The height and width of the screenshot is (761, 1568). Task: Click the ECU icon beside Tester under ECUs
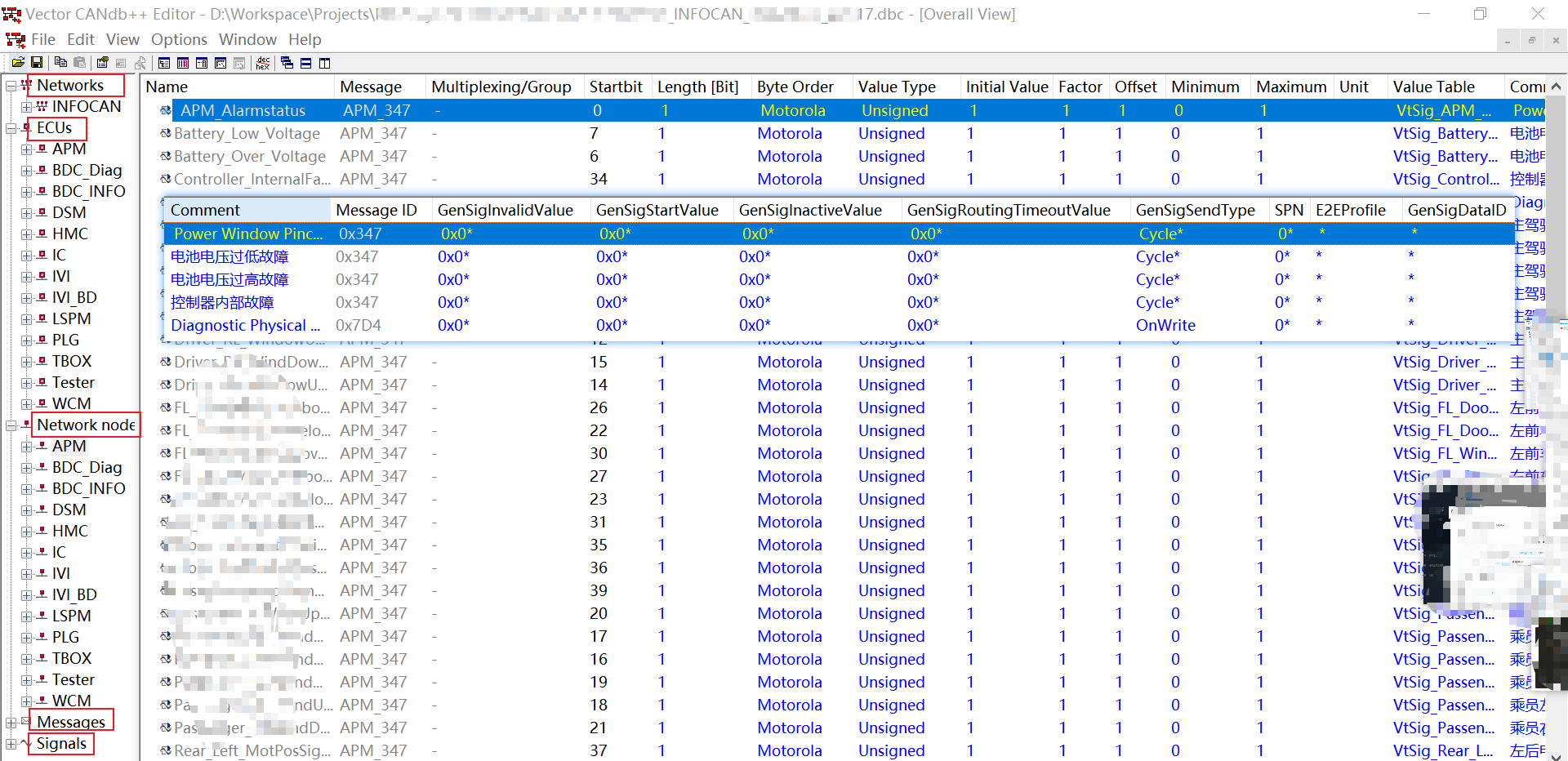(42, 383)
